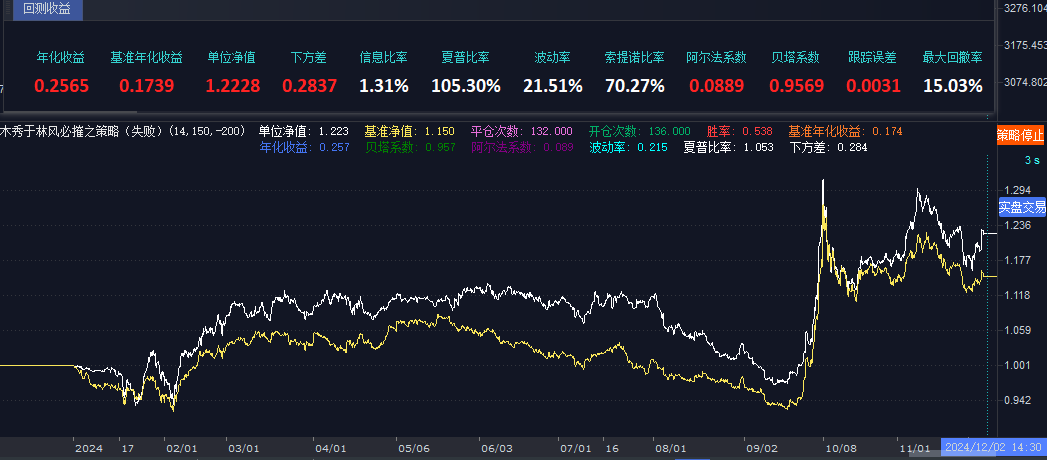Select the 索提诺比率 value 70.27%

coord(634,85)
